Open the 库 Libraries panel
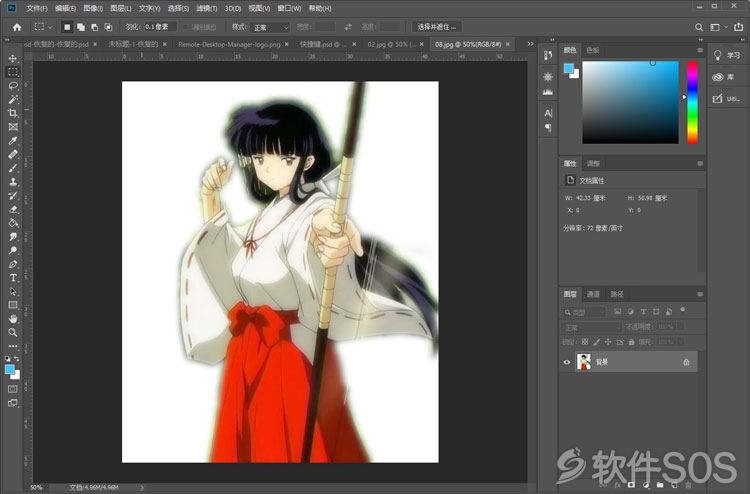750x494 pixels. coord(724,77)
